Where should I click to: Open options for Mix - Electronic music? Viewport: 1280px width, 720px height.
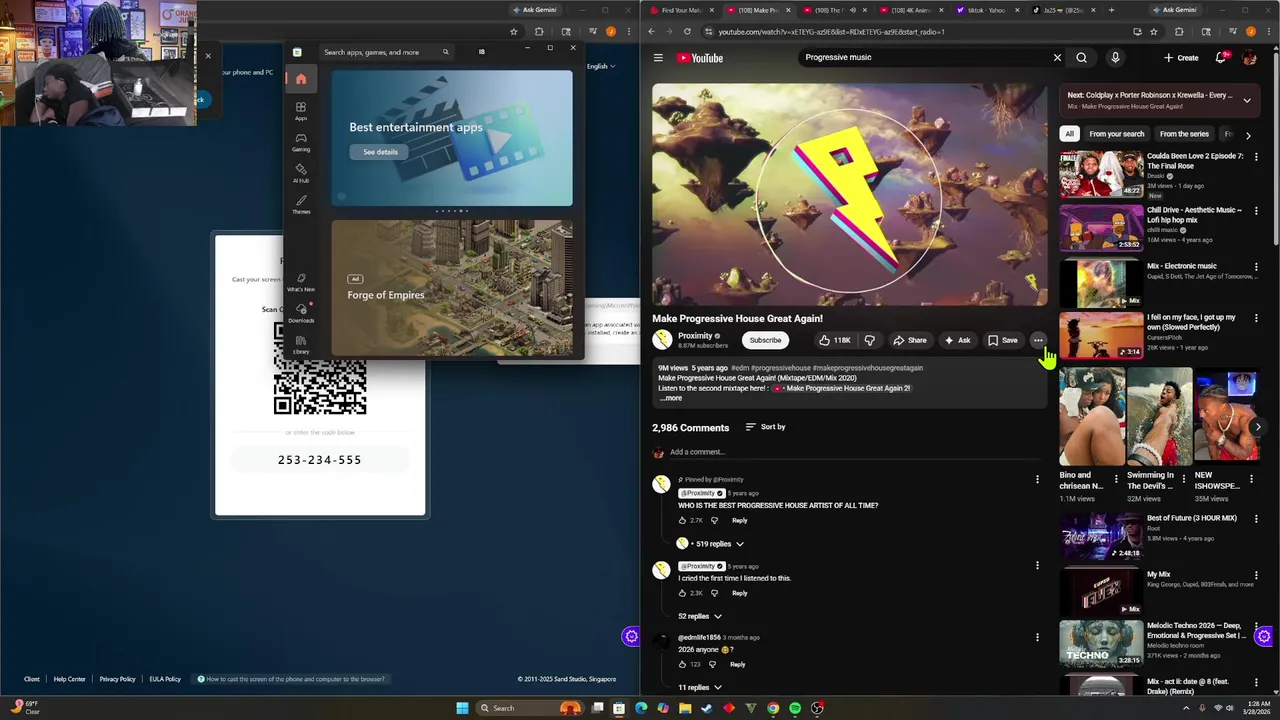click(x=1256, y=268)
